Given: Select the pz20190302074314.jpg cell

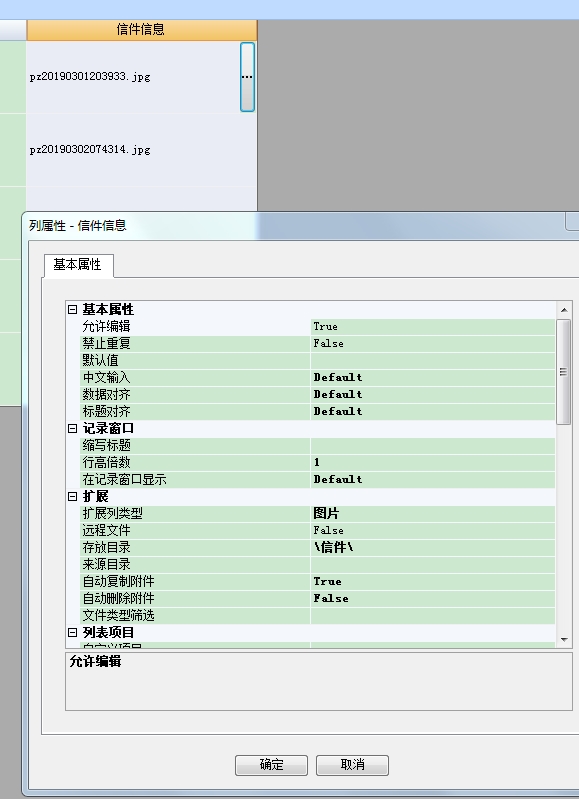Looking at the screenshot, I should click(142, 150).
